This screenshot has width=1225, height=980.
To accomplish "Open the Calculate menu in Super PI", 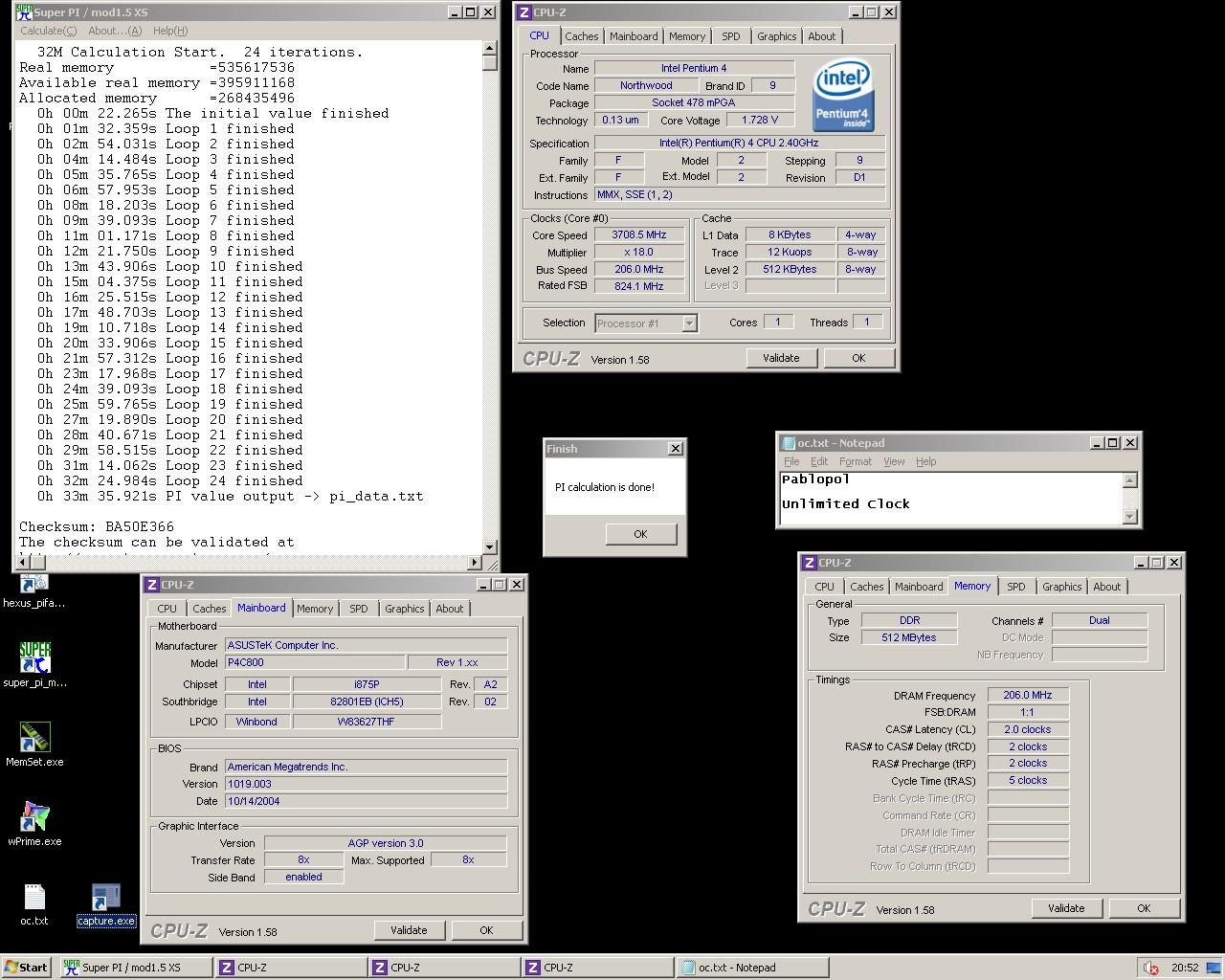I will coord(49,31).
